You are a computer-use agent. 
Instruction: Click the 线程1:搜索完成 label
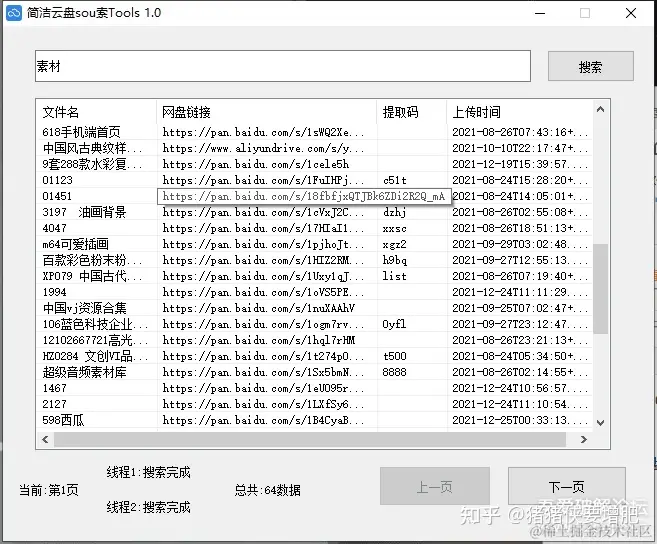pyautogui.click(x=148, y=472)
